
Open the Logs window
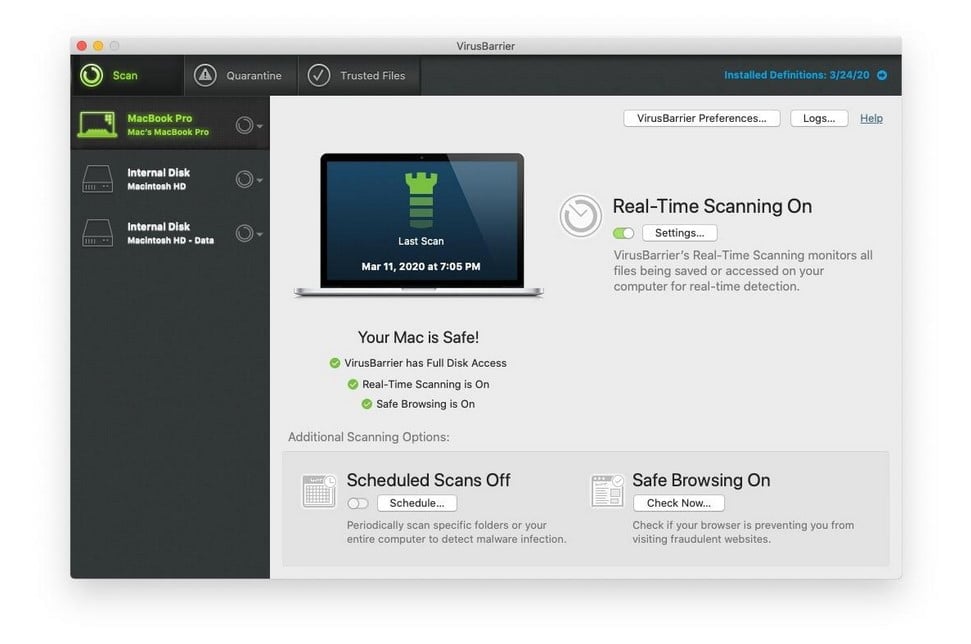(819, 118)
